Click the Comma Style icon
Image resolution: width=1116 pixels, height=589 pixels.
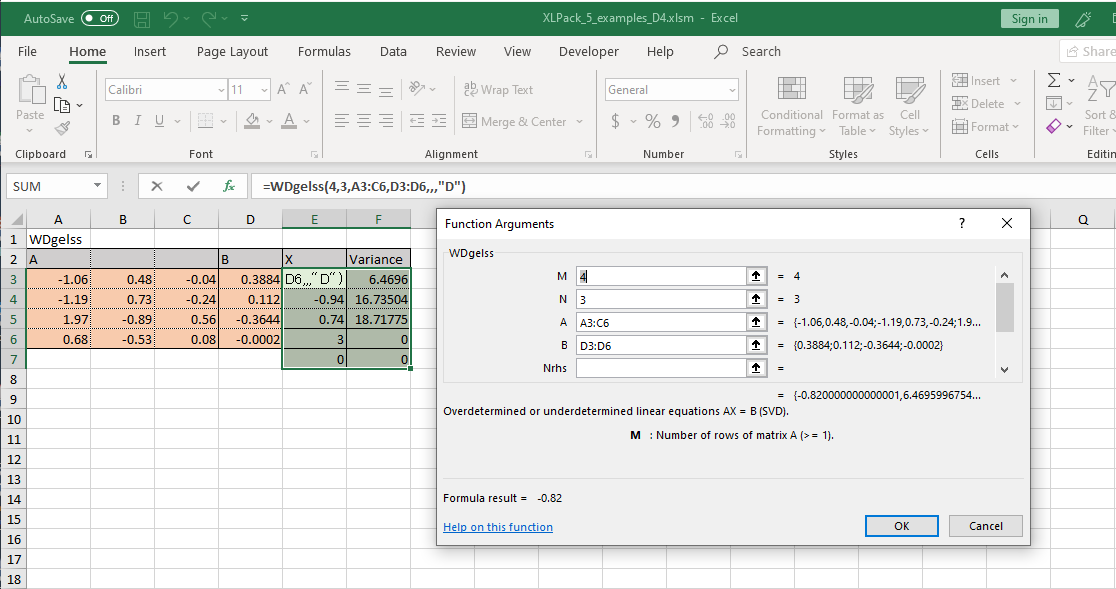[x=675, y=121]
